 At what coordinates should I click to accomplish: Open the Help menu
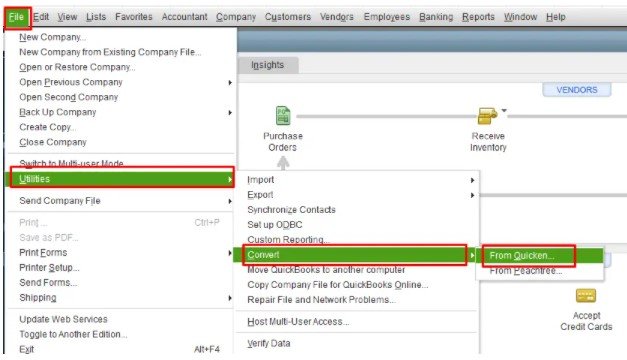(555, 17)
